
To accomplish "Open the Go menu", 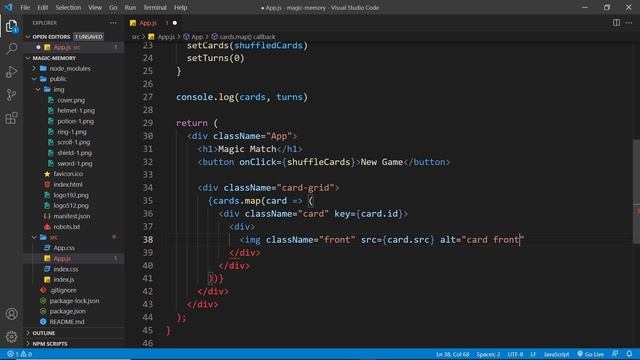I will pyautogui.click(x=113, y=7).
